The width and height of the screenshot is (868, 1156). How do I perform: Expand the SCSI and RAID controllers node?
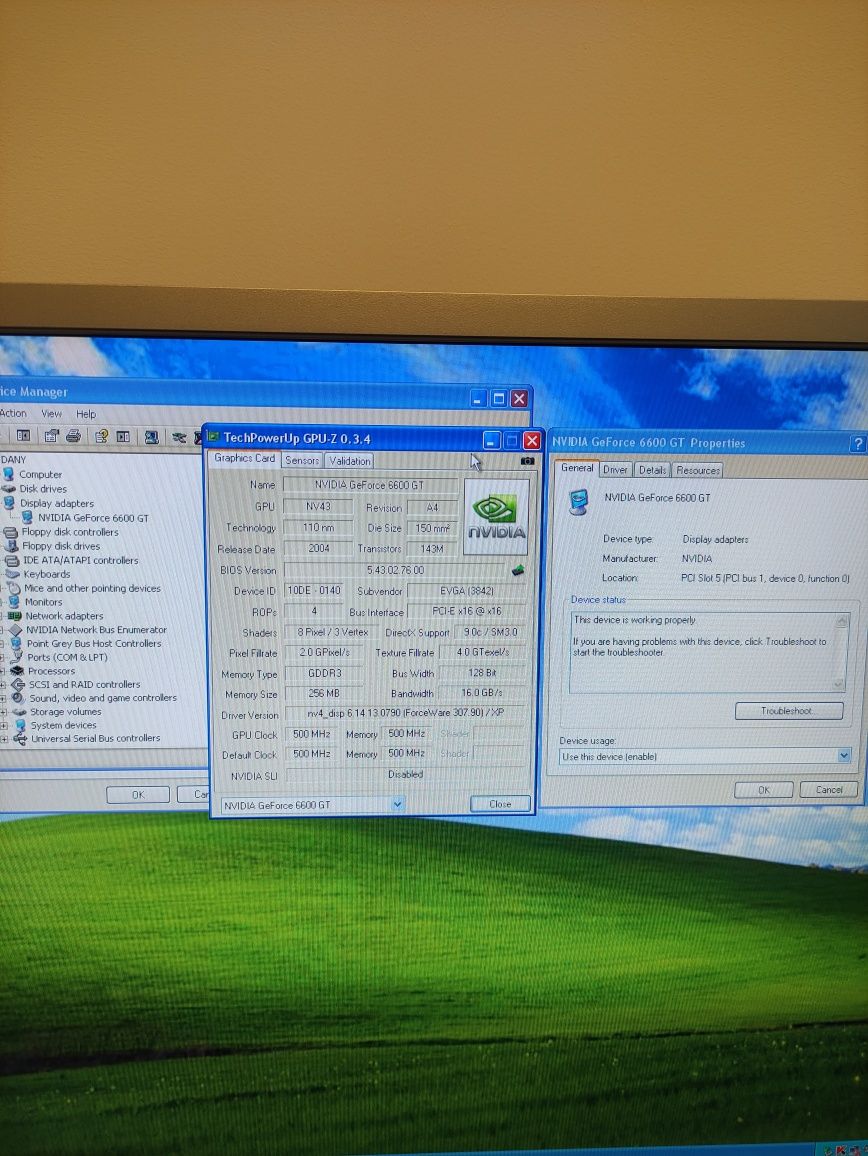(3, 685)
